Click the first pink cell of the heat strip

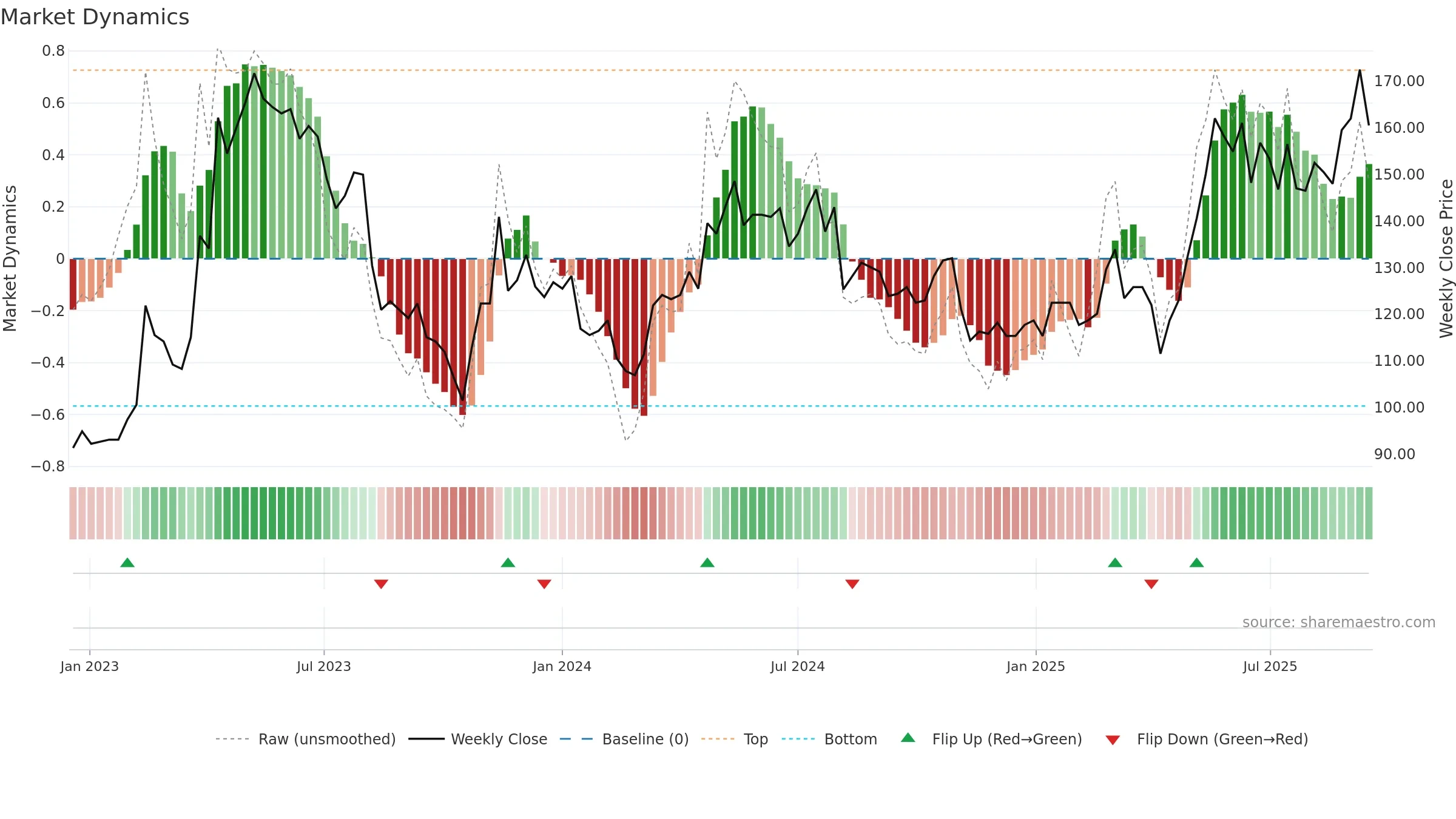pyautogui.click(x=73, y=513)
